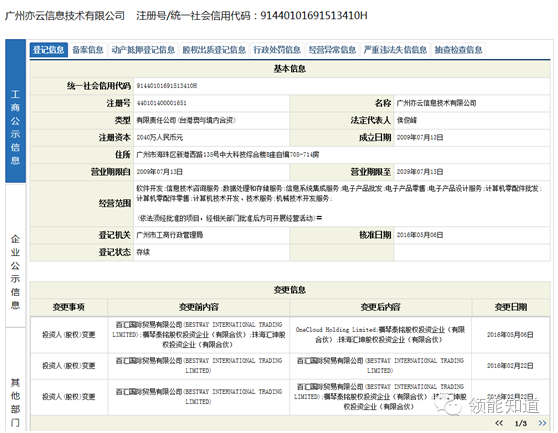Viewport: 558px width, 433px height.
Task: Click the 1/3 page indicator
Action: [521, 423]
